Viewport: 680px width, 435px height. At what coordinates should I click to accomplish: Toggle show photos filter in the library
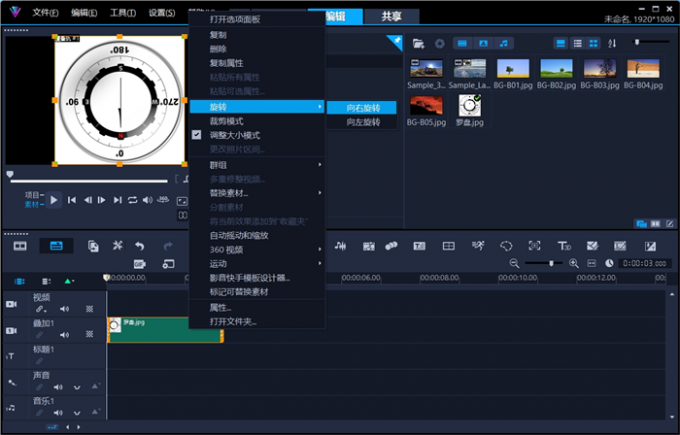(483, 43)
